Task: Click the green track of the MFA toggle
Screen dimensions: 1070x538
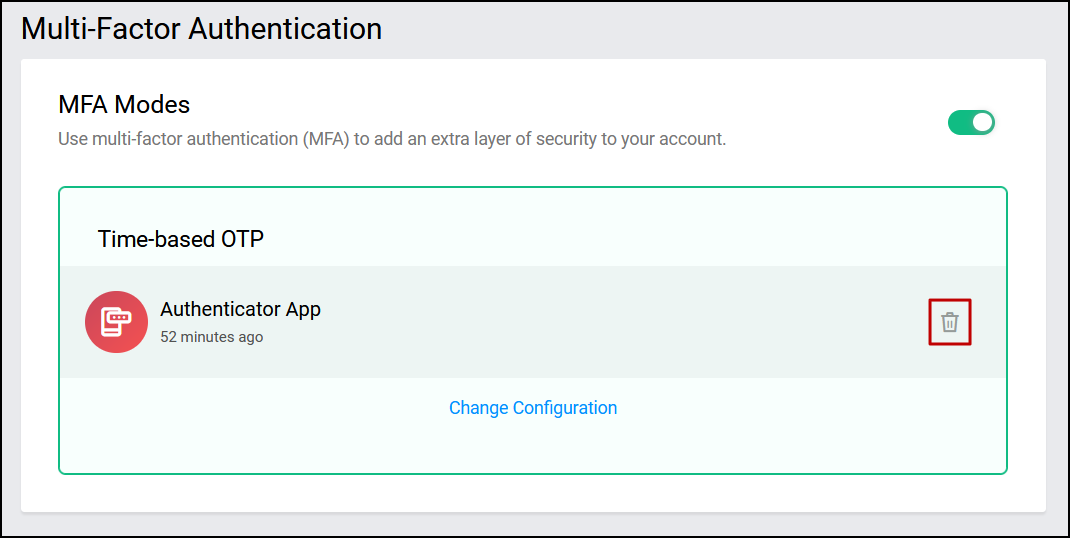Action: pos(960,122)
